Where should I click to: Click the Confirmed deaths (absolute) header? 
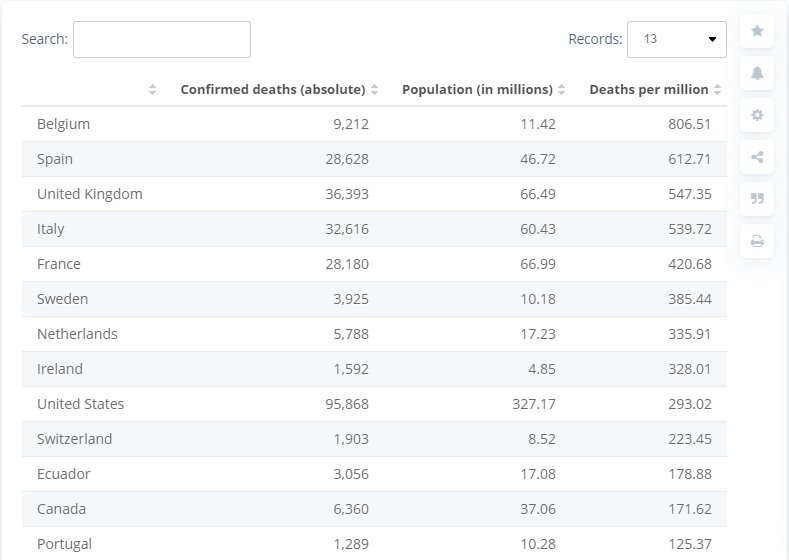(273, 90)
